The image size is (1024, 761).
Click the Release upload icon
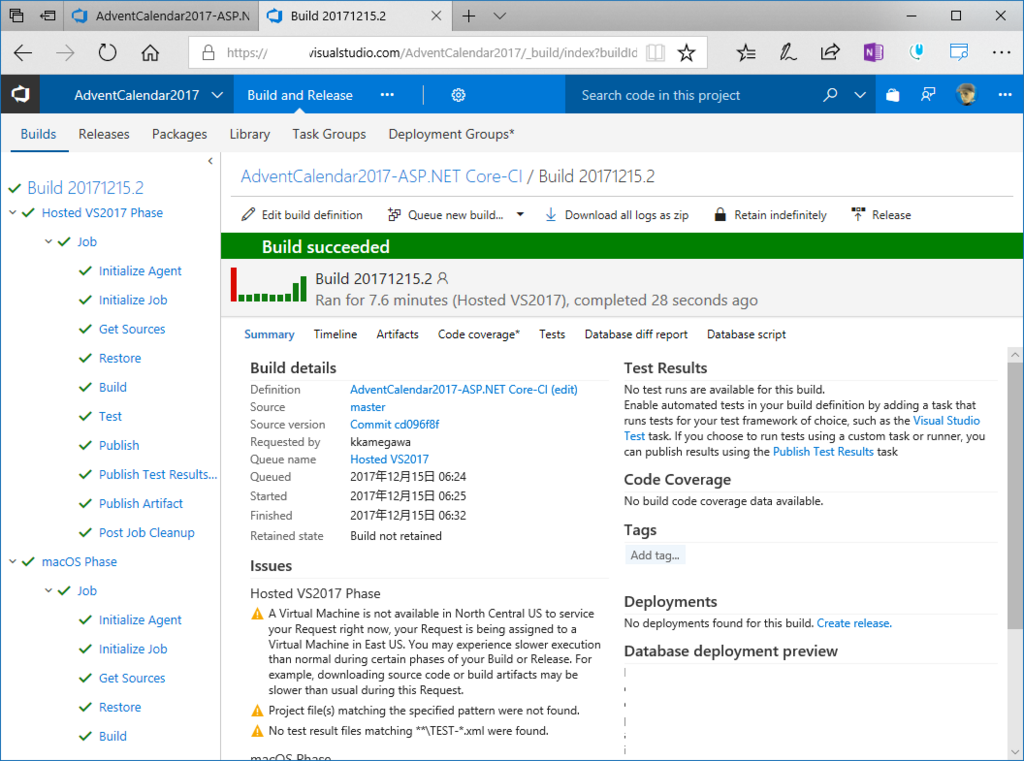pos(857,214)
